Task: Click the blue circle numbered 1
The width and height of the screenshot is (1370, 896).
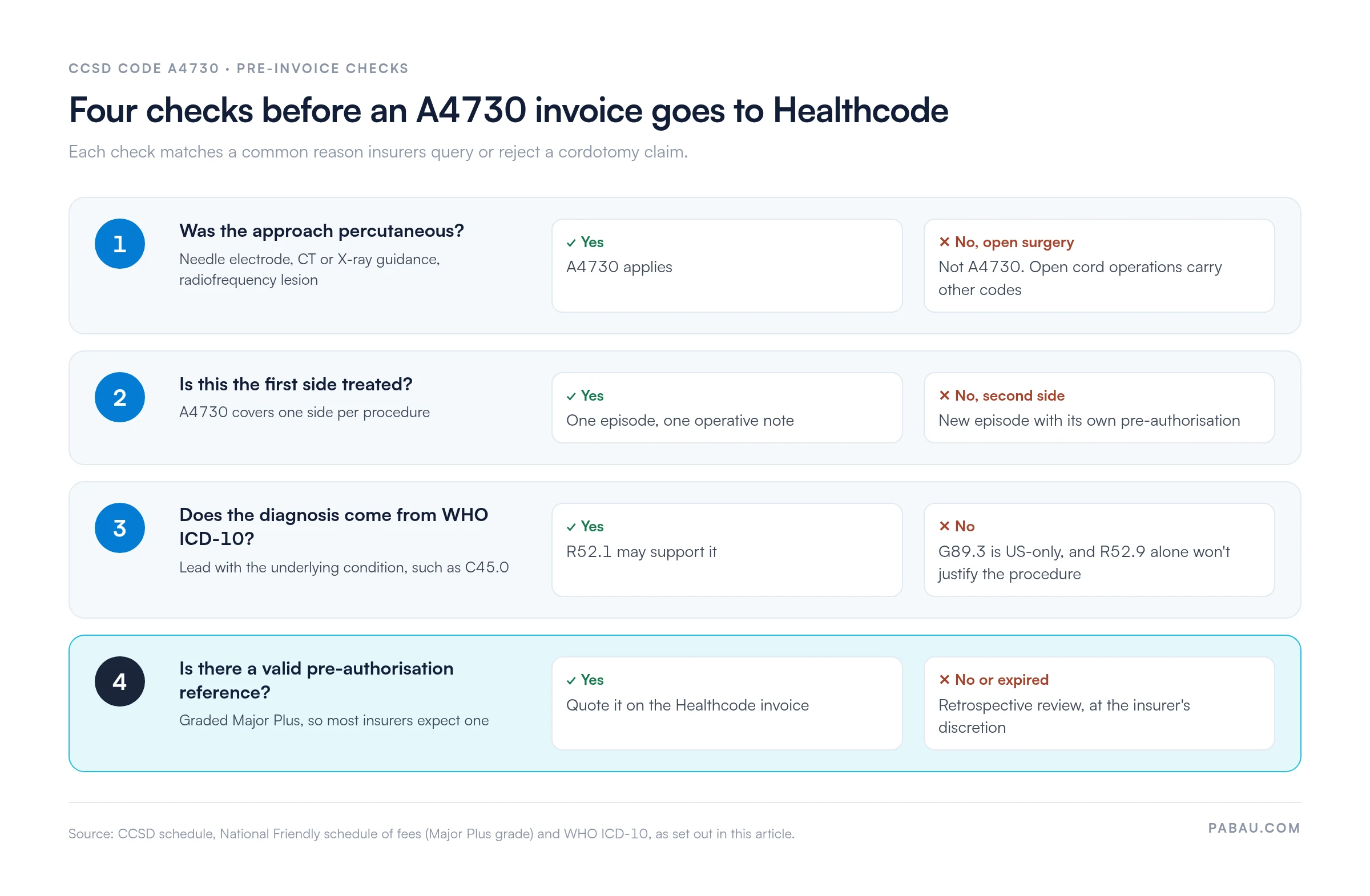Action: (x=120, y=244)
